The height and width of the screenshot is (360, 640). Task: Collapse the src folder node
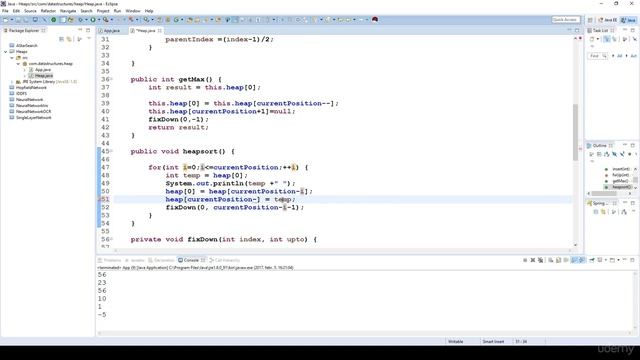coord(12,58)
